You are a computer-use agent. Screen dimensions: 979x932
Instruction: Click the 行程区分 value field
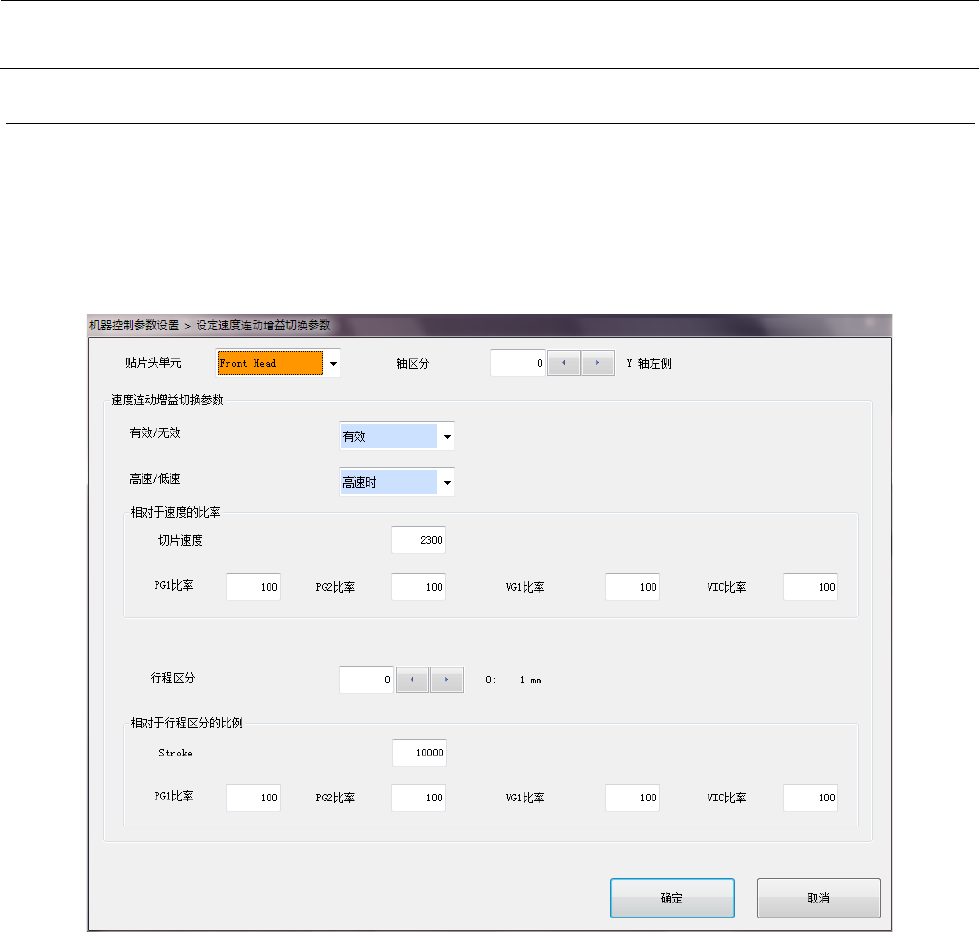tap(367, 680)
